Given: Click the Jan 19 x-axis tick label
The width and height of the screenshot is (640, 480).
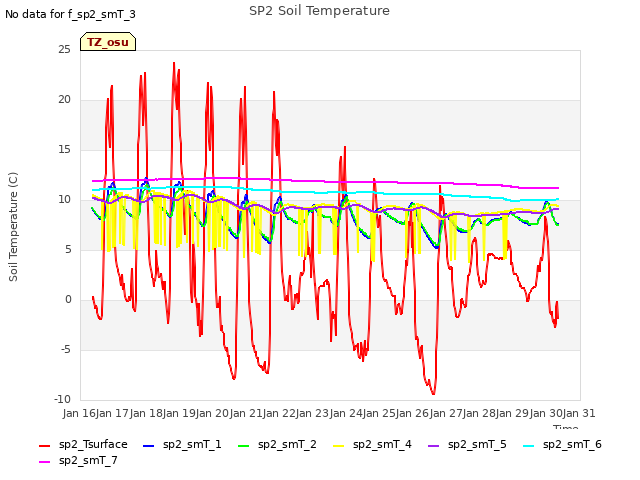Looking at the screenshot, I should [x=179, y=413].
